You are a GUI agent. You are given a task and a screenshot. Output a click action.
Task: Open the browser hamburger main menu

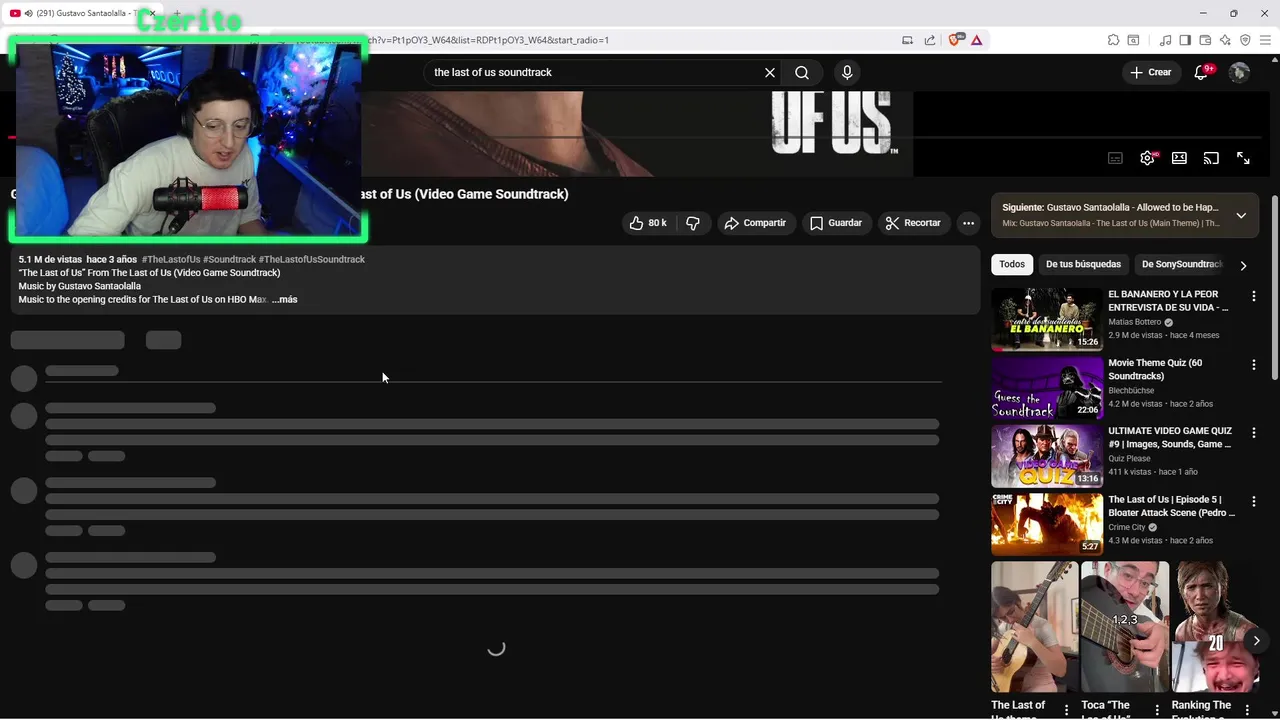coord(1265,40)
